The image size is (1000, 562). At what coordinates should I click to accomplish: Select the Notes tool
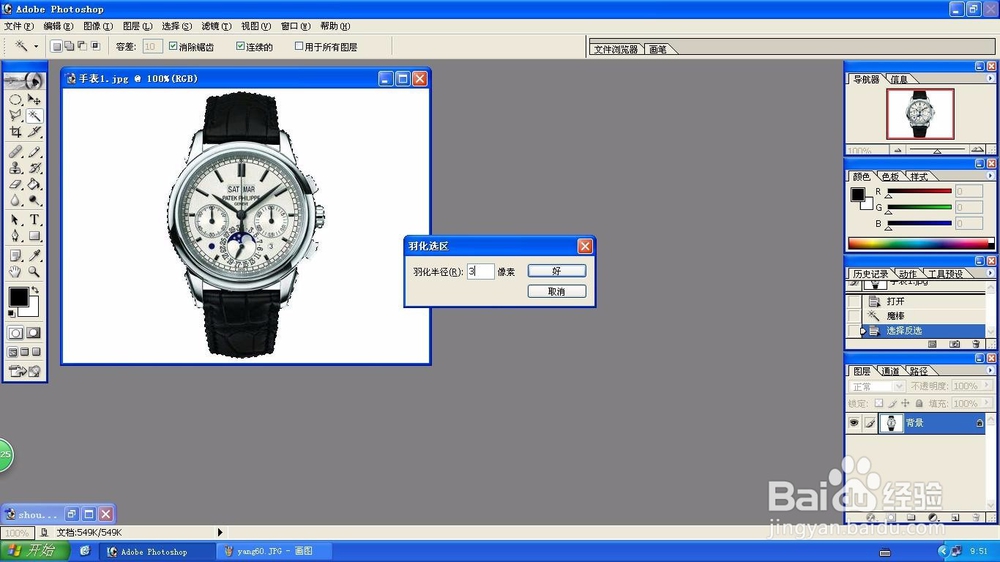pyautogui.click(x=15, y=256)
